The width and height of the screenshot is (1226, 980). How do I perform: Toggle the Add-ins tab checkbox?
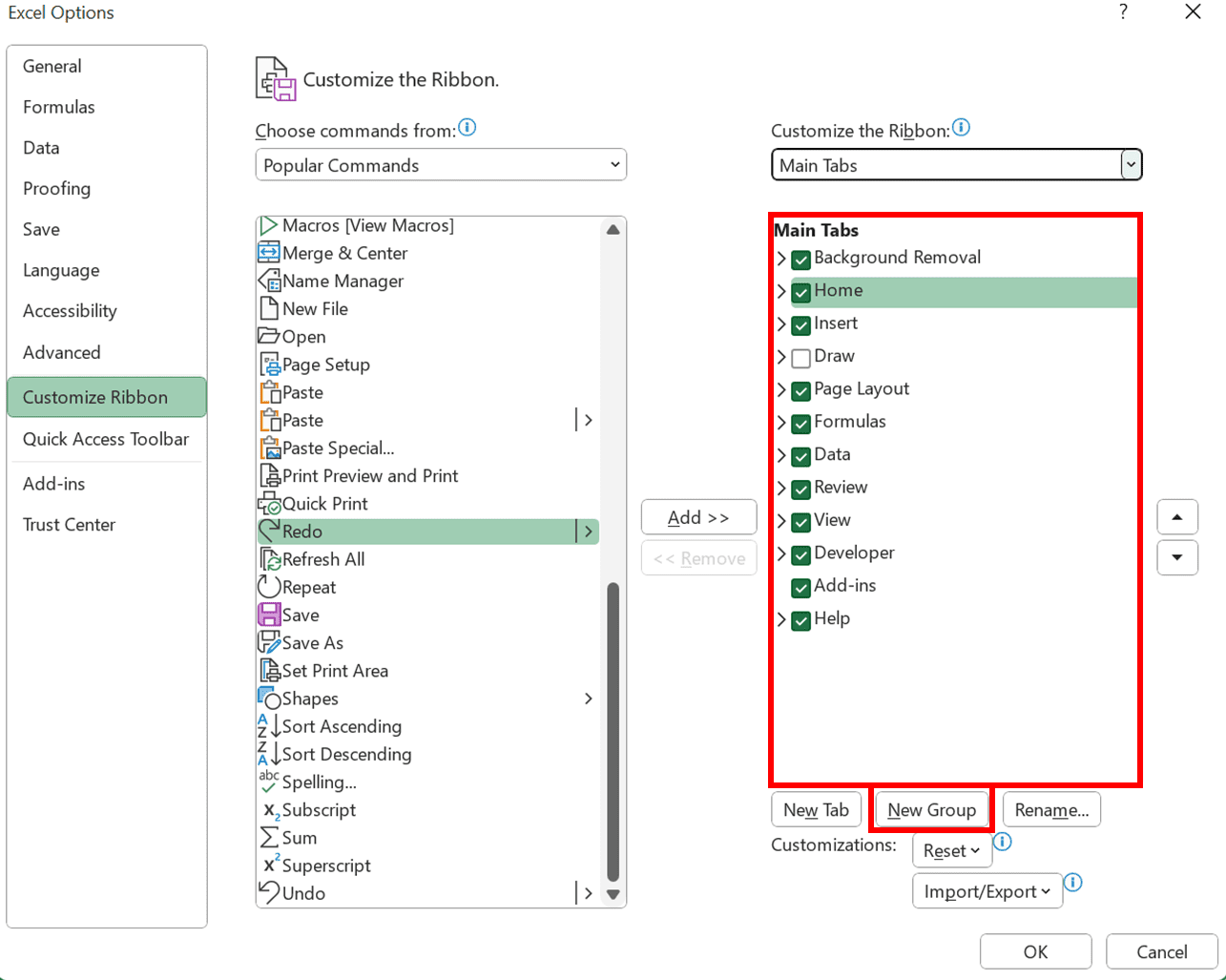(800, 587)
